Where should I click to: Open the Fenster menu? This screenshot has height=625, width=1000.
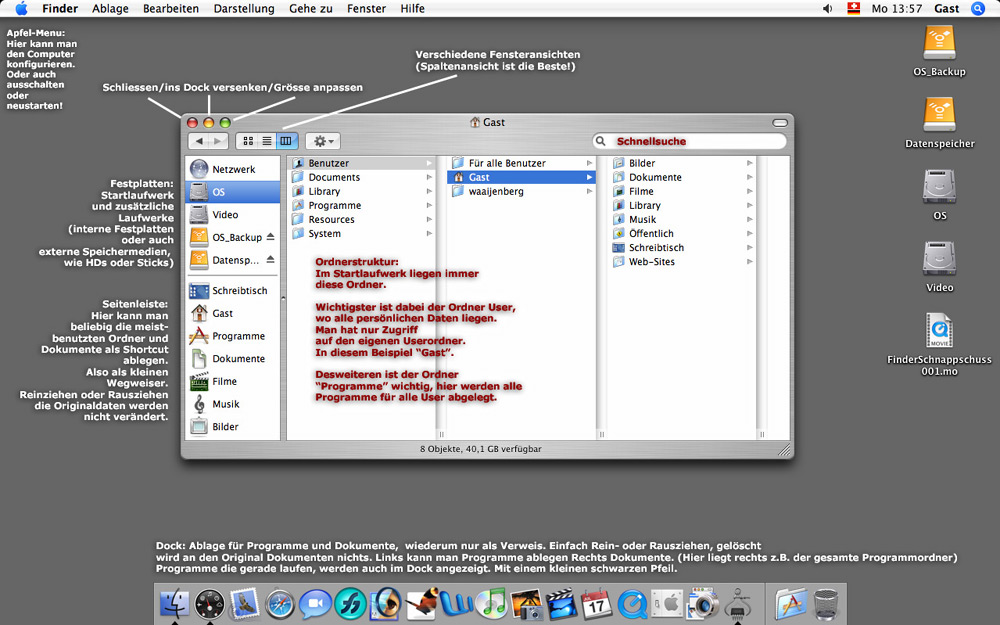point(366,8)
